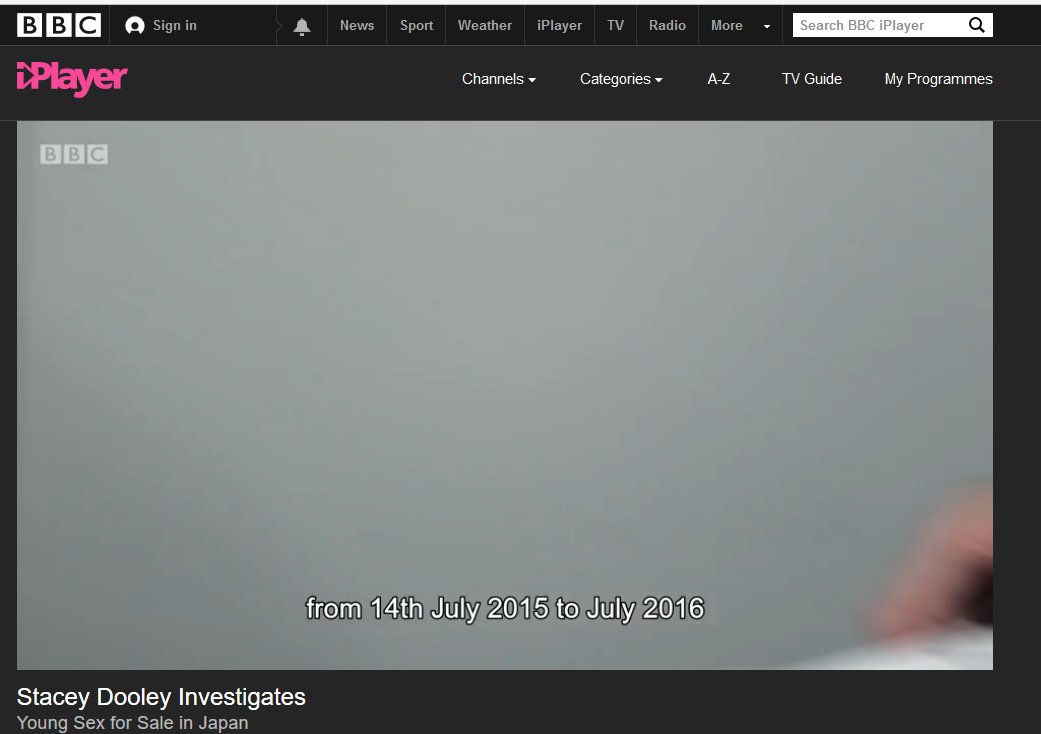Click Sign in link
1041x734 pixels.
(x=175, y=25)
